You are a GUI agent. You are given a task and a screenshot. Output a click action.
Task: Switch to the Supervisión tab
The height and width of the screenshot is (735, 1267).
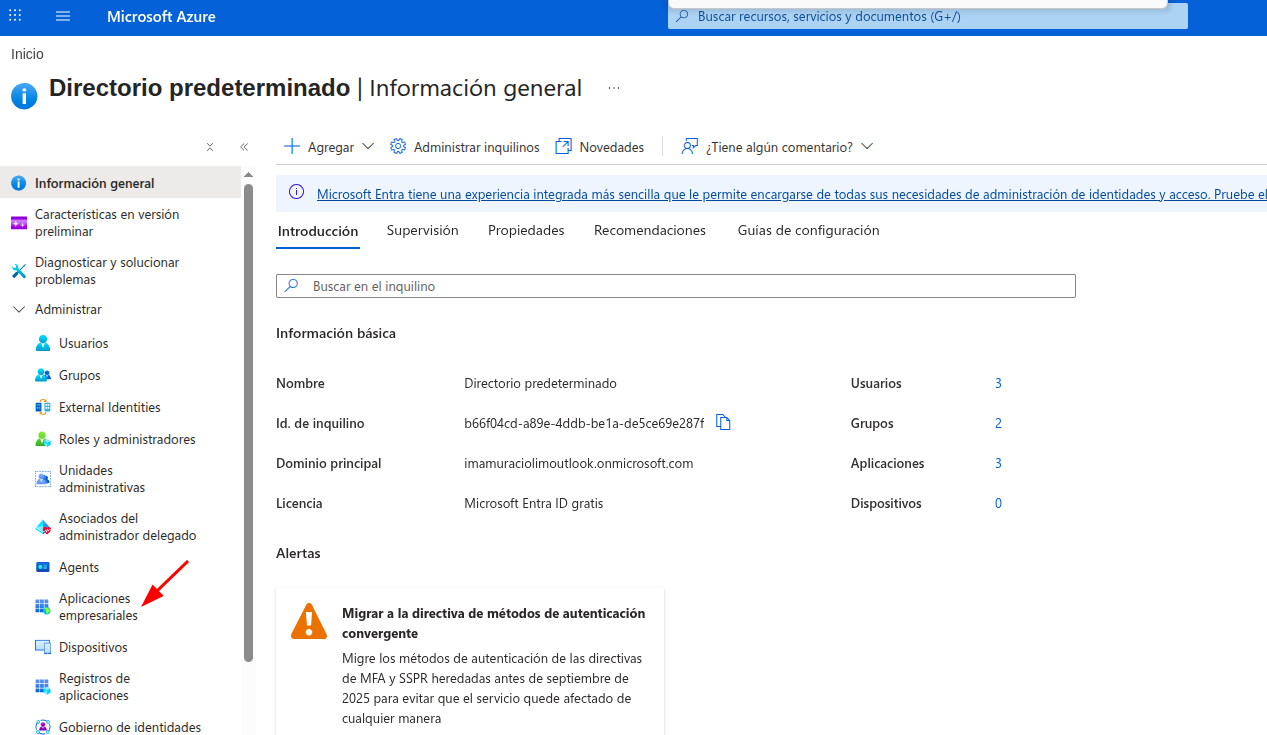(x=423, y=230)
